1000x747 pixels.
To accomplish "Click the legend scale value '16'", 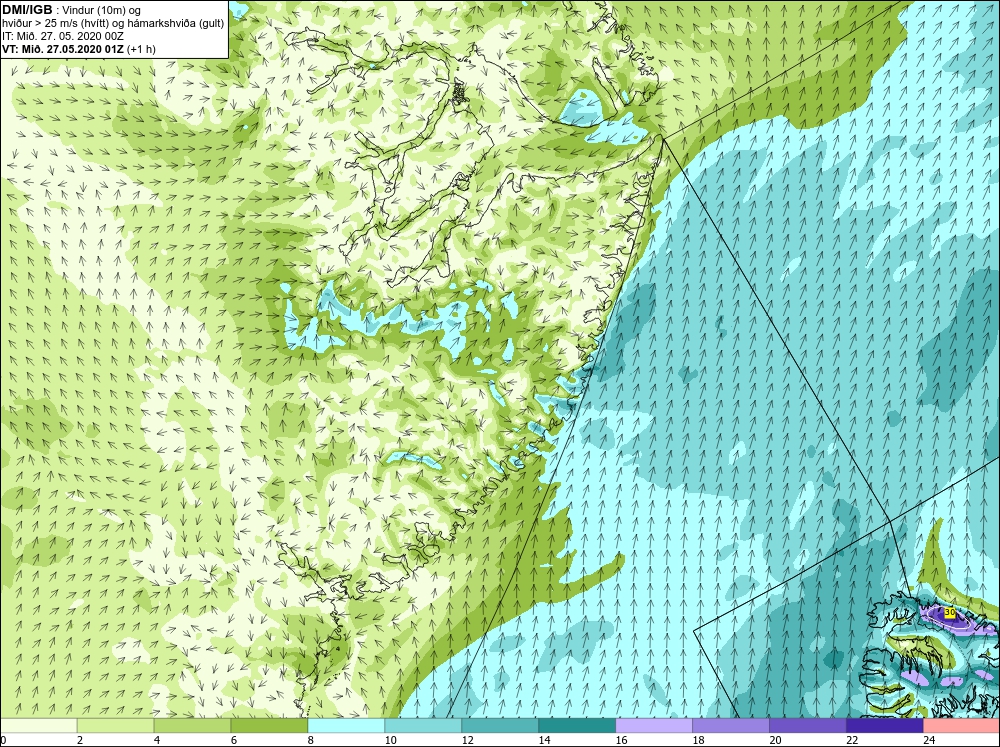I will point(621,740).
